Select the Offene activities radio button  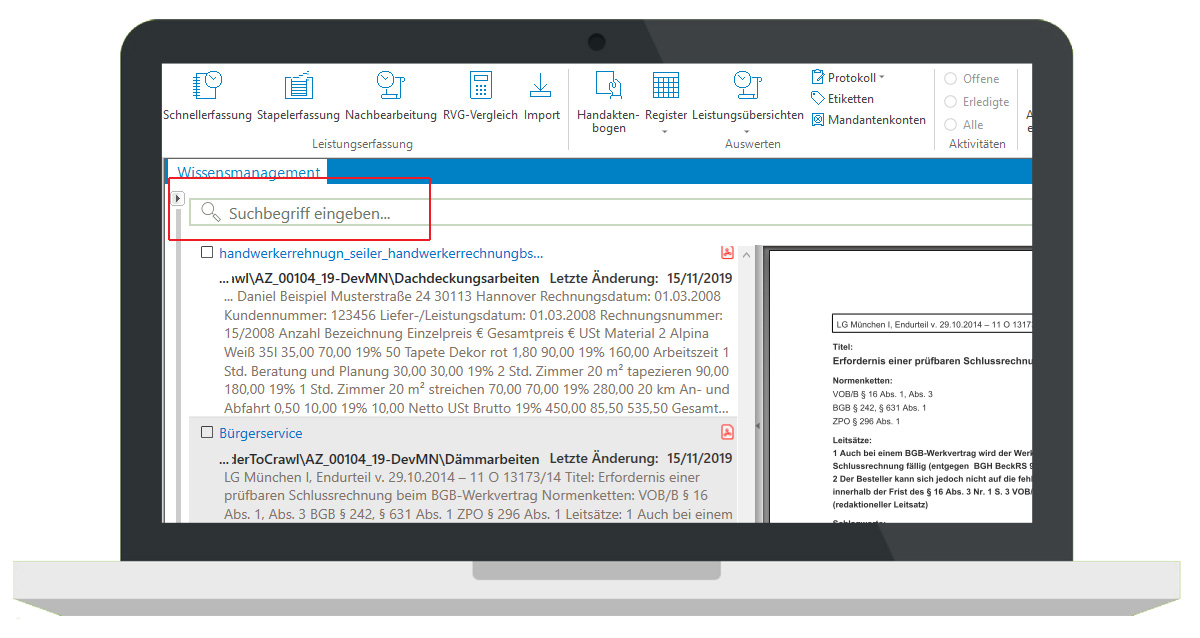951,79
